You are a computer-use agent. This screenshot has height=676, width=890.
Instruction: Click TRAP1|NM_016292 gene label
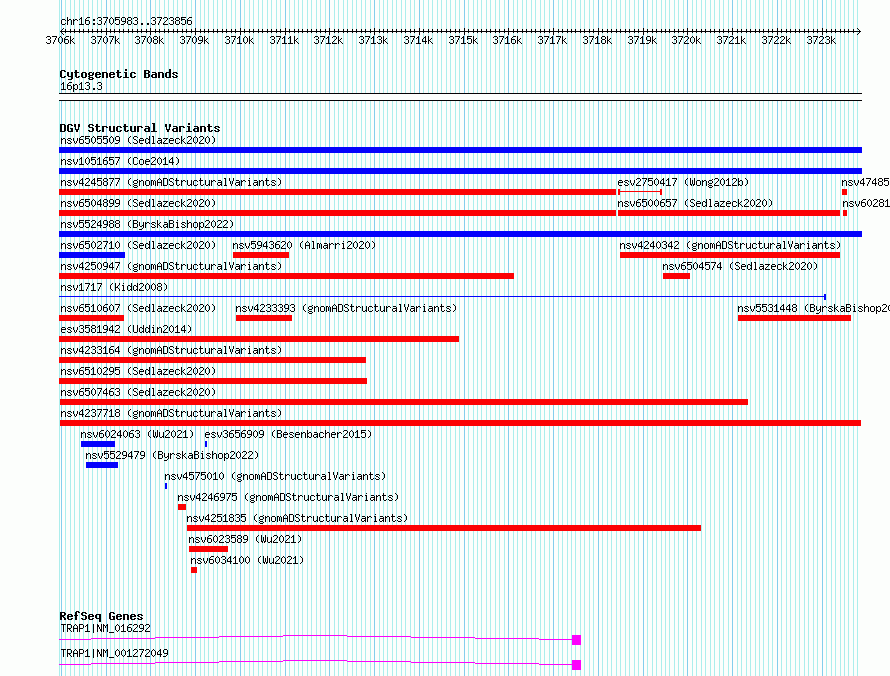click(105, 628)
